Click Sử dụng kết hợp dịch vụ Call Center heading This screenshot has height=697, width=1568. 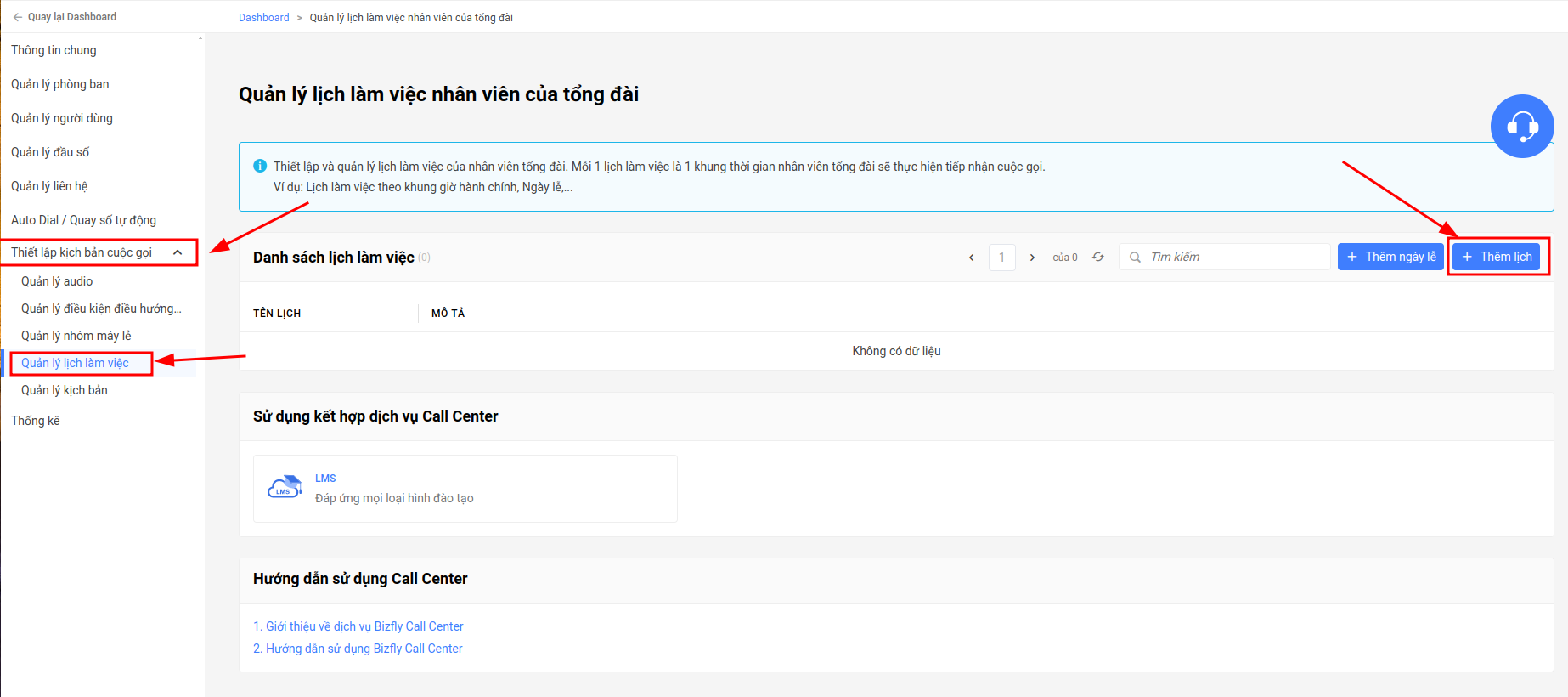point(375,416)
